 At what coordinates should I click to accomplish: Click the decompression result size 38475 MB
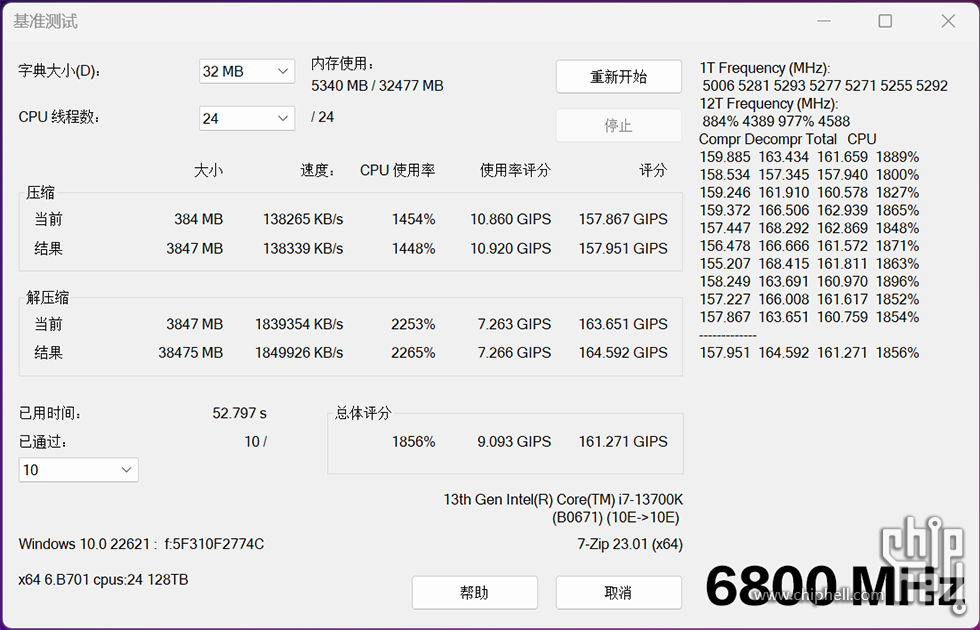pyautogui.click(x=191, y=353)
